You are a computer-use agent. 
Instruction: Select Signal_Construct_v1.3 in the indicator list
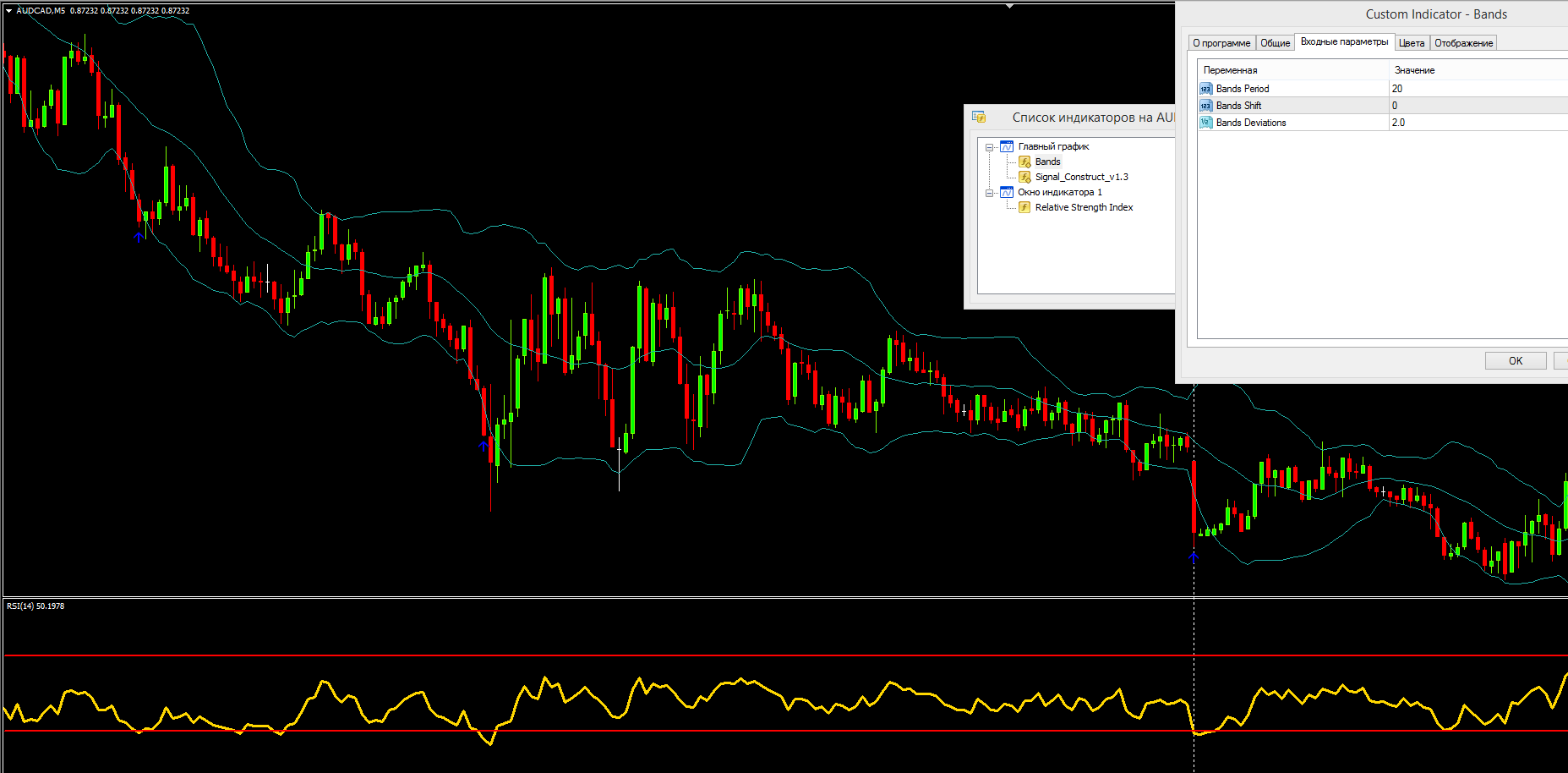point(1081,177)
